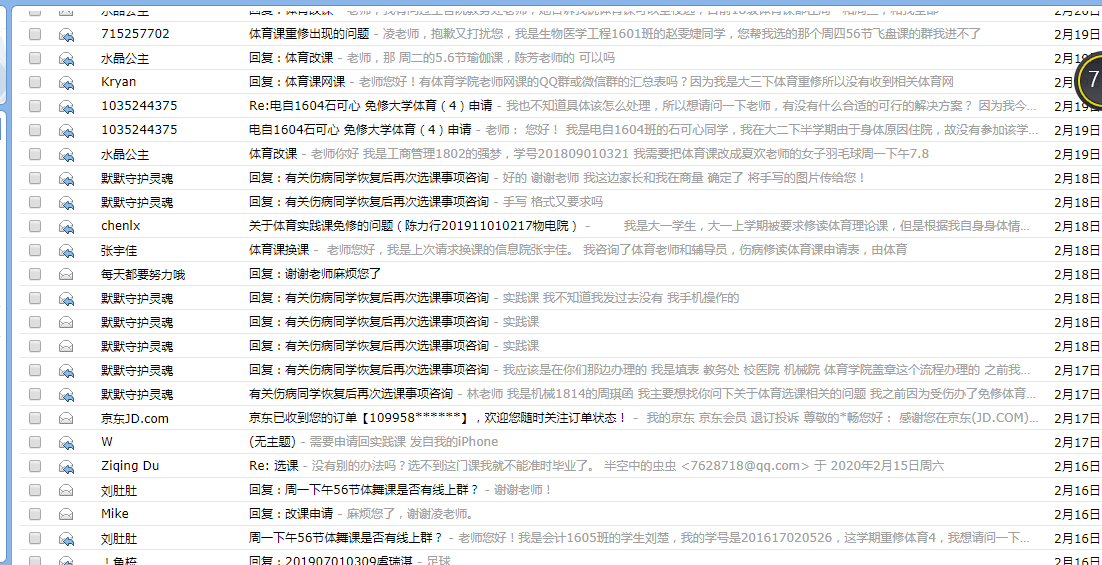Click the open envelope icon next to Mike
Viewport: 1102px width, 565px height.
tap(67, 514)
